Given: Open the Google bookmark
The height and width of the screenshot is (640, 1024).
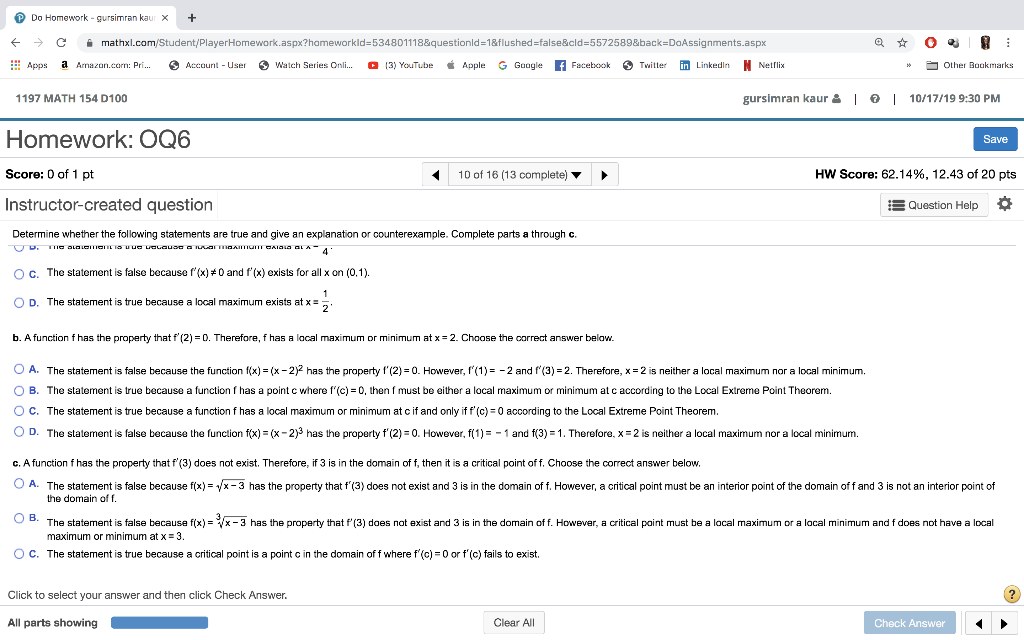Looking at the screenshot, I should click(520, 65).
